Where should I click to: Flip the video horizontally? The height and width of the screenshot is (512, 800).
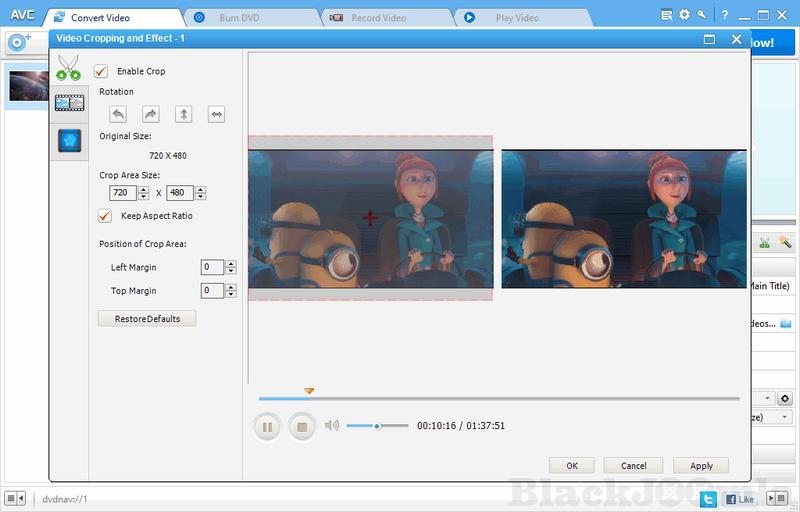click(216, 115)
